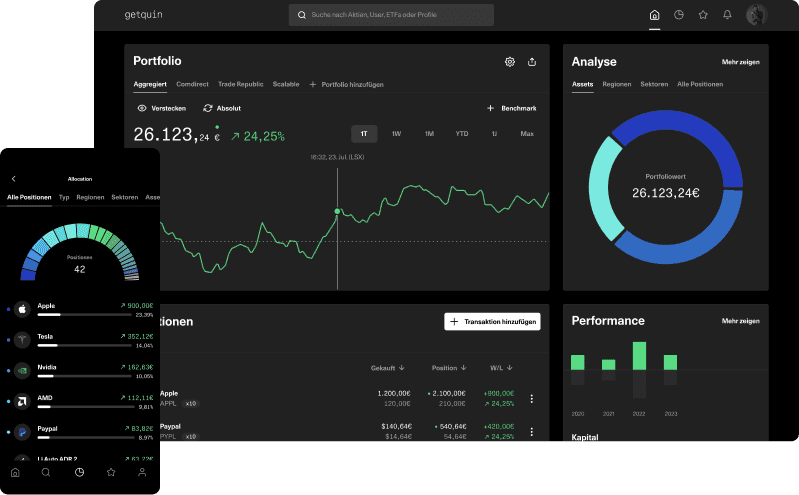The width and height of the screenshot is (799, 495).
Task: Click the Tesla logo icon in mobile list
Action: pyautogui.click(x=22, y=340)
